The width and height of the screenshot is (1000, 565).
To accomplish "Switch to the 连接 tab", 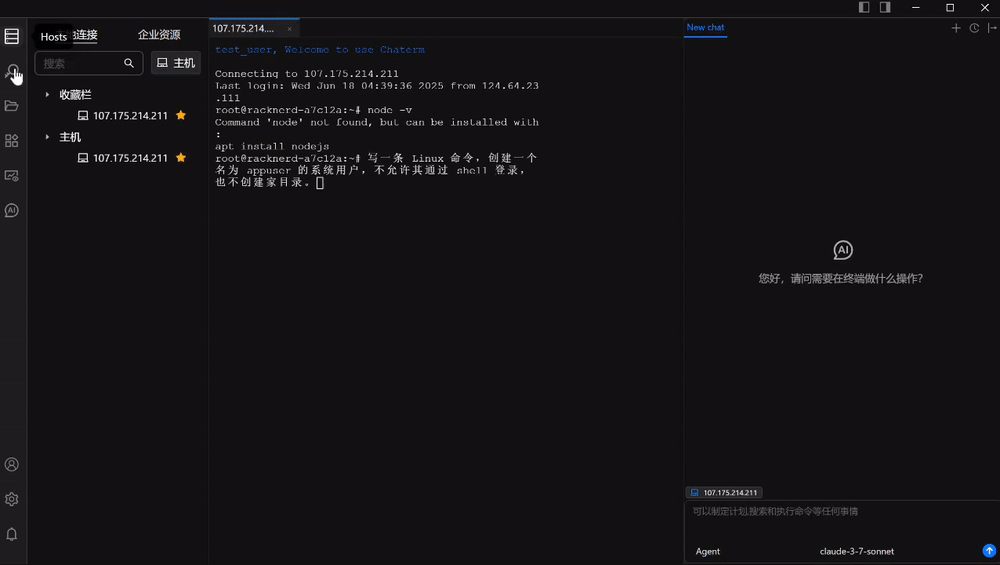I will [85, 34].
